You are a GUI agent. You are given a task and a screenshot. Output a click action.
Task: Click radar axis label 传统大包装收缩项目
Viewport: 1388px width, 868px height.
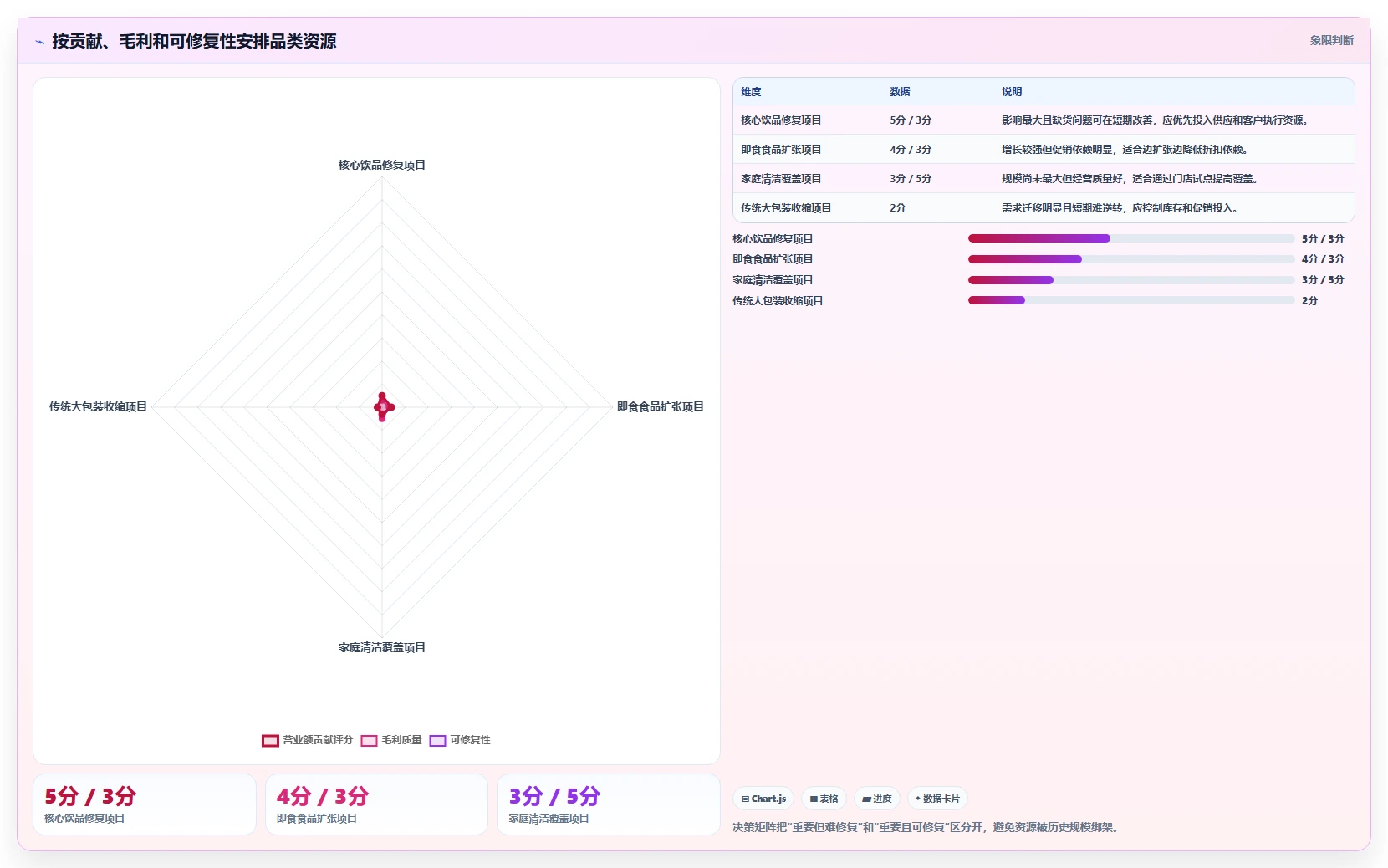click(98, 407)
